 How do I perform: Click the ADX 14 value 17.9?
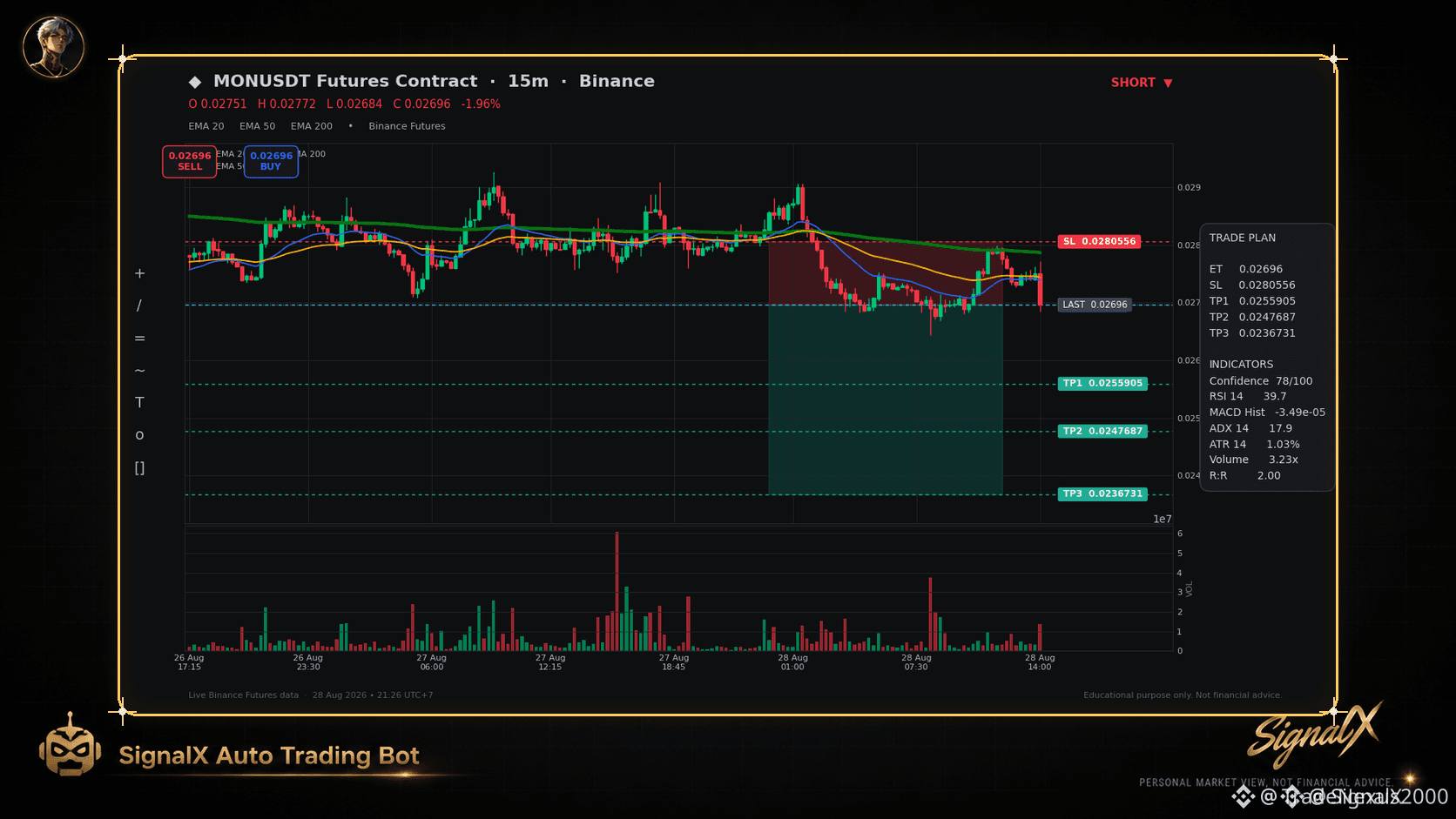point(1280,428)
